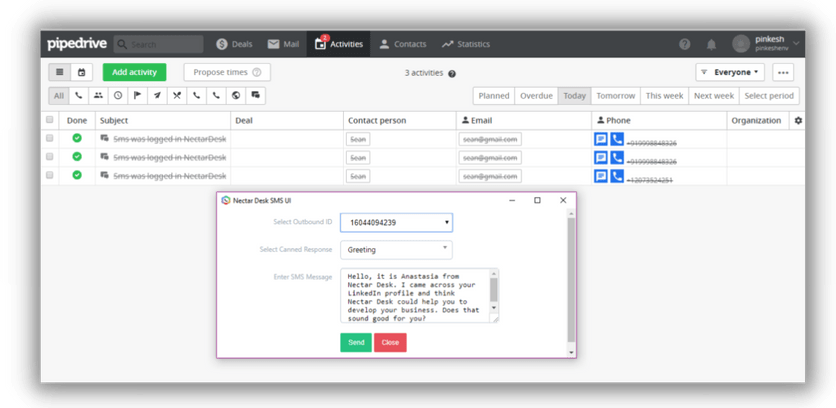
Task: Click the Add activity button
Action: coord(134,72)
